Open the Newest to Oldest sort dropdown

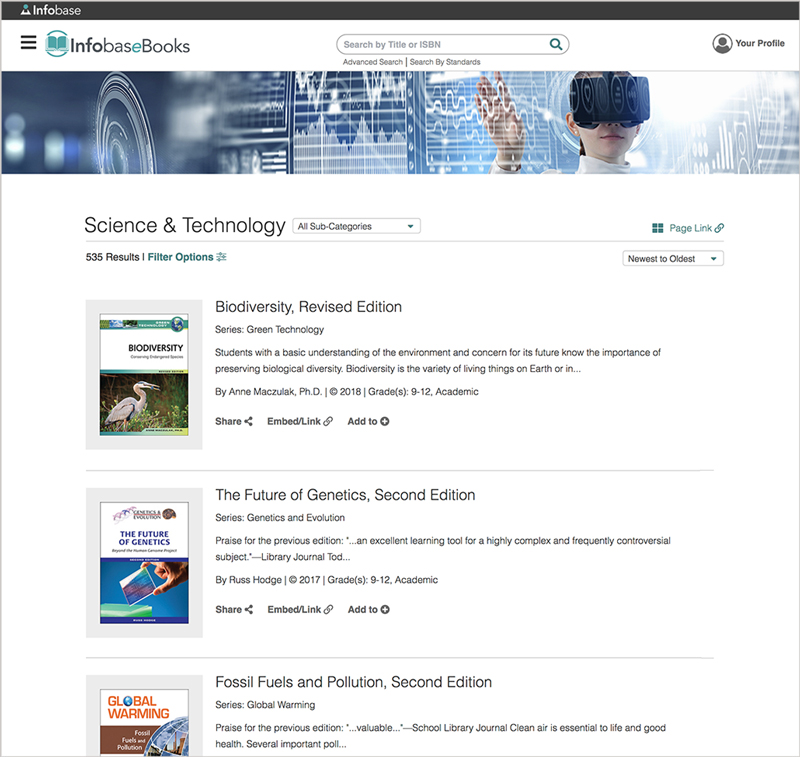click(x=672, y=259)
